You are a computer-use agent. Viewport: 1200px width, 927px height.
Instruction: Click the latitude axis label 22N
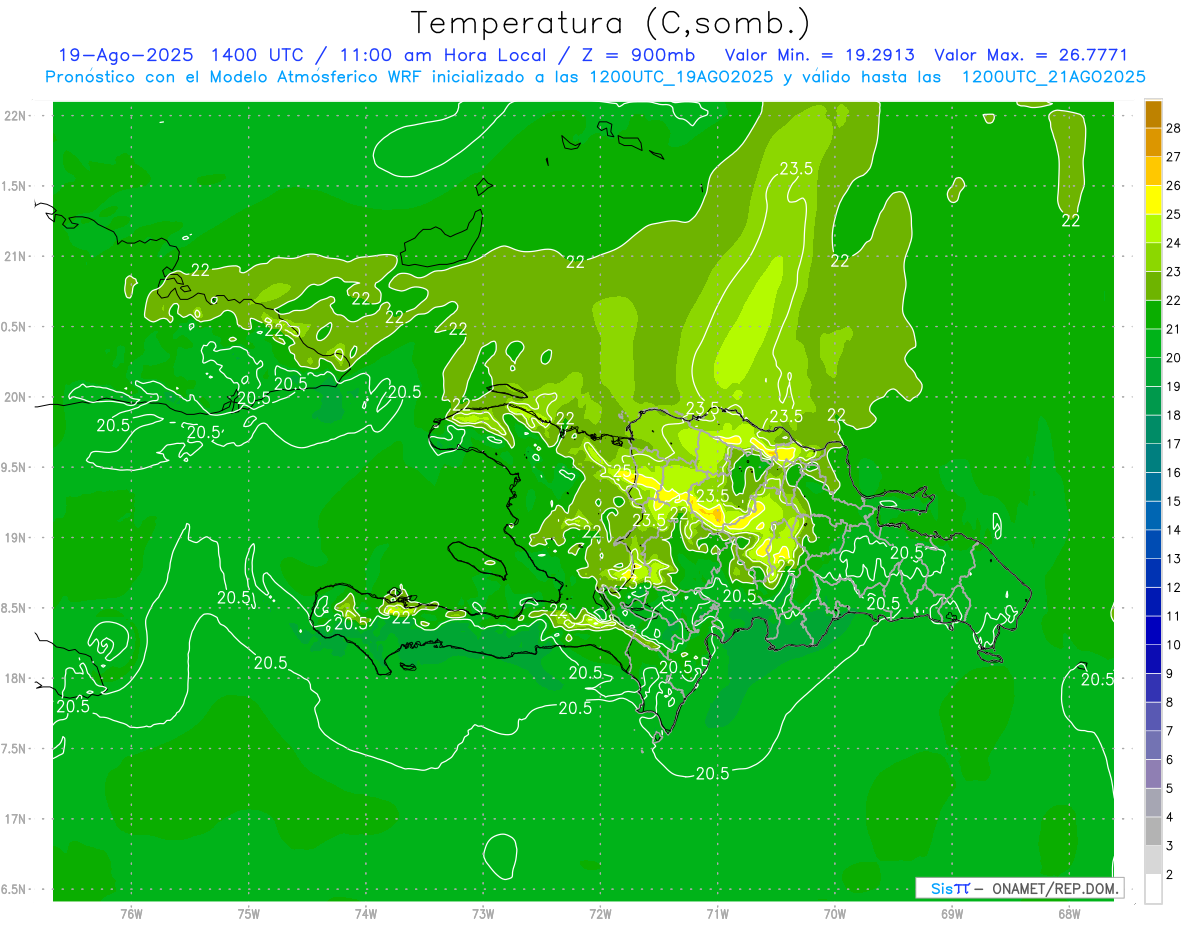(15, 116)
